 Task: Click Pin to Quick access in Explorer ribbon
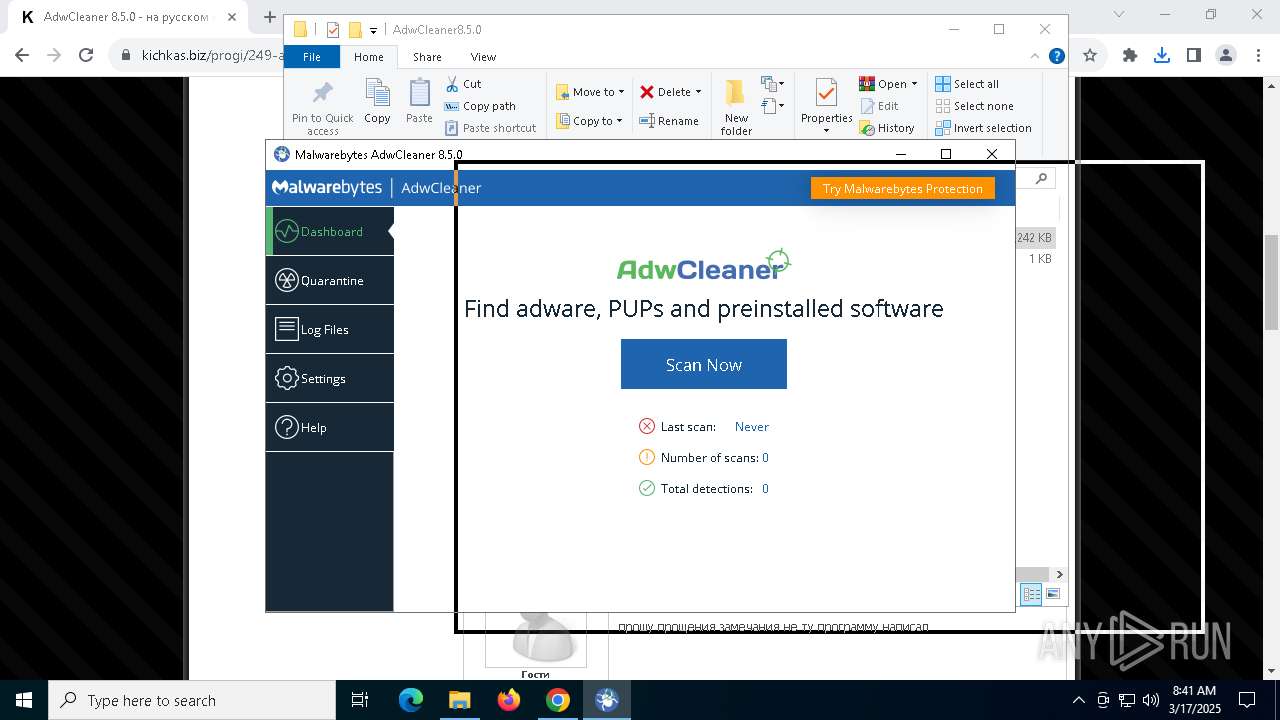322,107
